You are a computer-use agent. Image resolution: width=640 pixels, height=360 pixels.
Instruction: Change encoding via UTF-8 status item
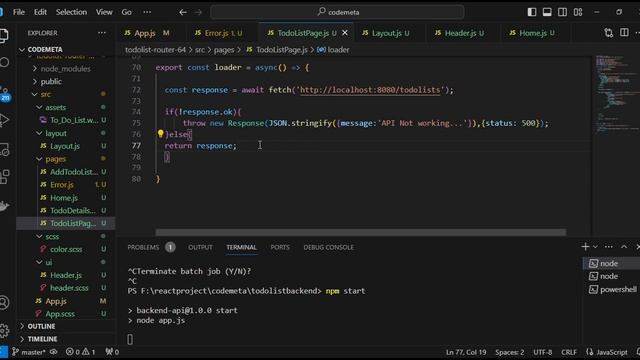pos(542,352)
